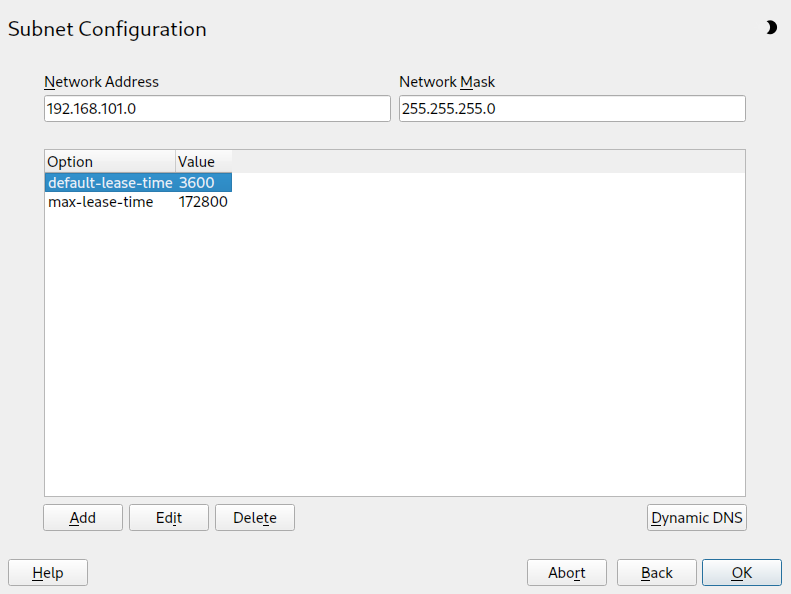The image size is (791, 594).
Task: Confirm settings with the OK button
Action: 741,572
